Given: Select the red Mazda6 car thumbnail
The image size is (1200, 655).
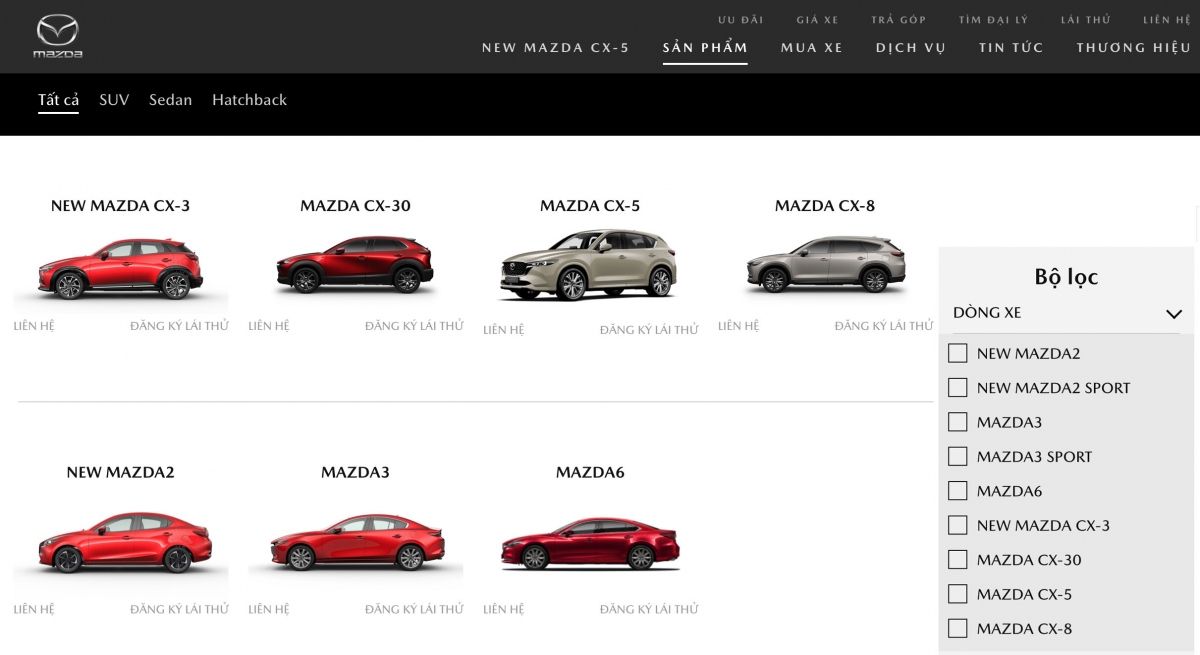Looking at the screenshot, I should pyautogui.click(x=590, y=543).
